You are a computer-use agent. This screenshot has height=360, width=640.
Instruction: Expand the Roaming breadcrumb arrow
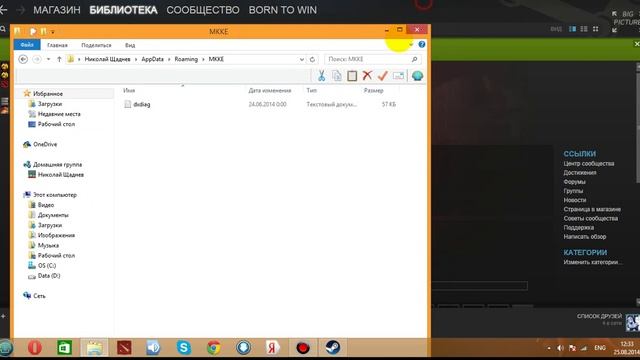click(203, 59)
